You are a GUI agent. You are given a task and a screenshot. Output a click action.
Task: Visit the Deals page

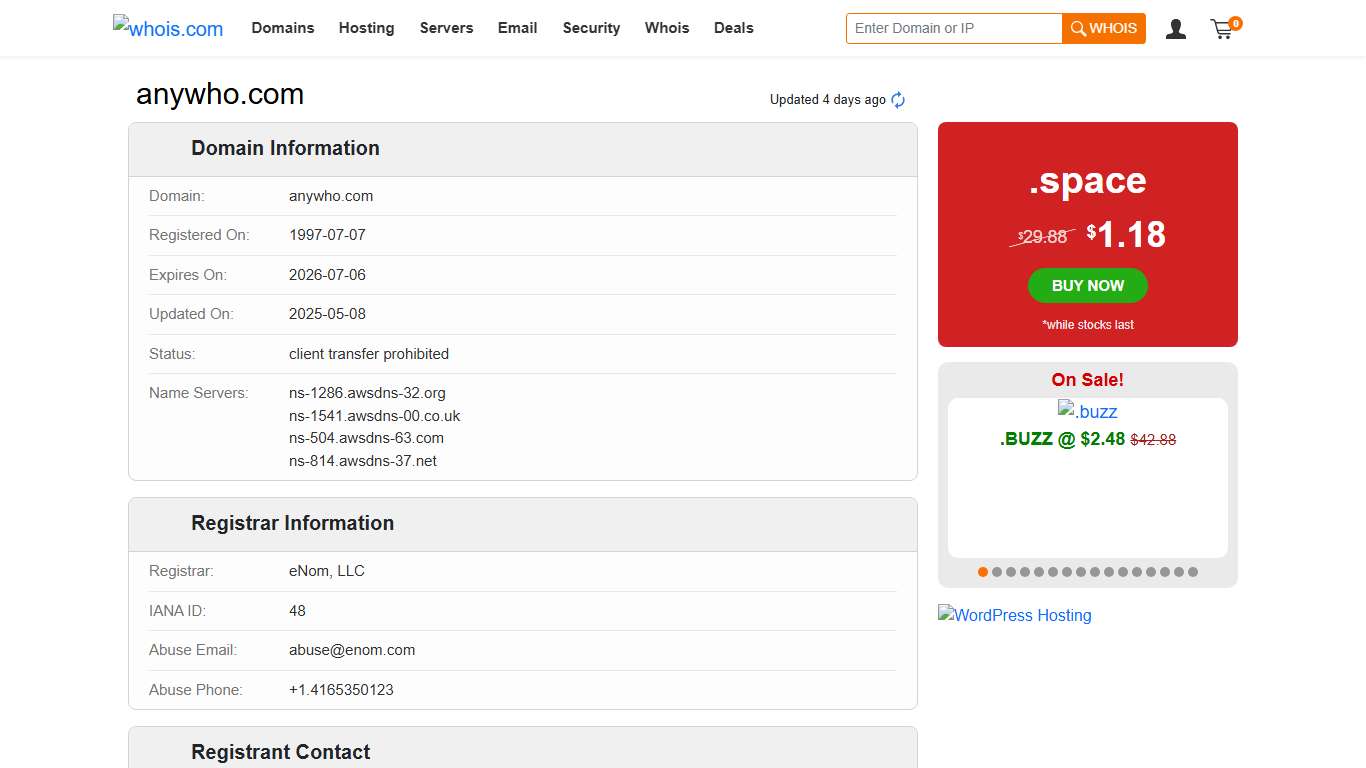point(733,28)
